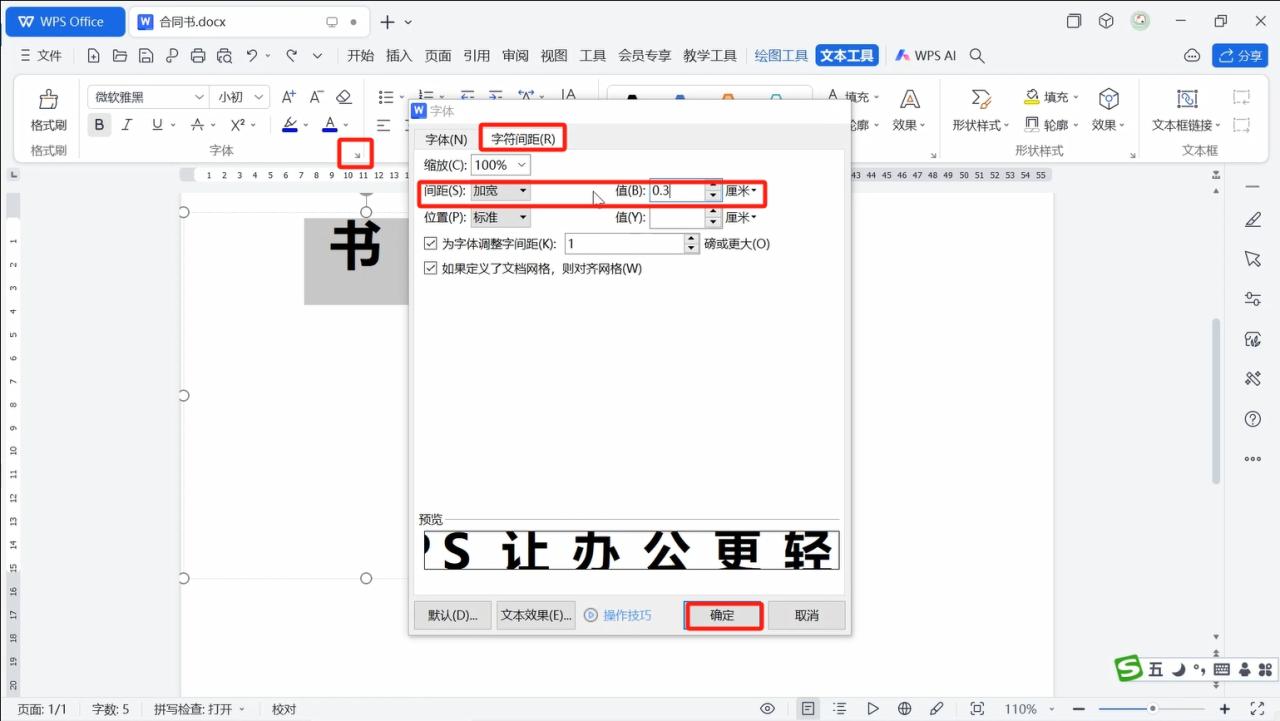Screen dimensions: 1280x721
Task: Switch to the 字体(N) tab
Action: click(x=446, y=139)
